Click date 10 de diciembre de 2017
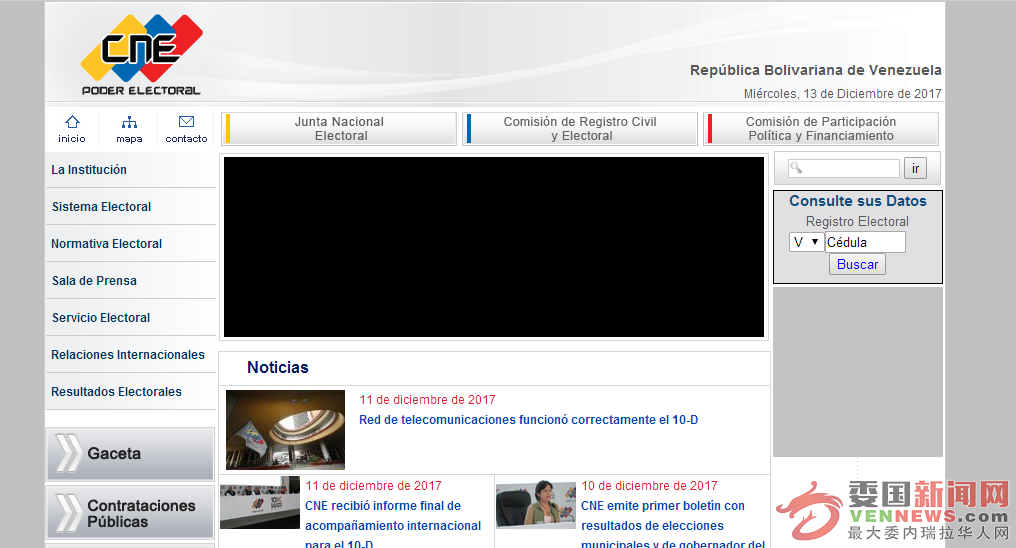 [x=649, y=486]
